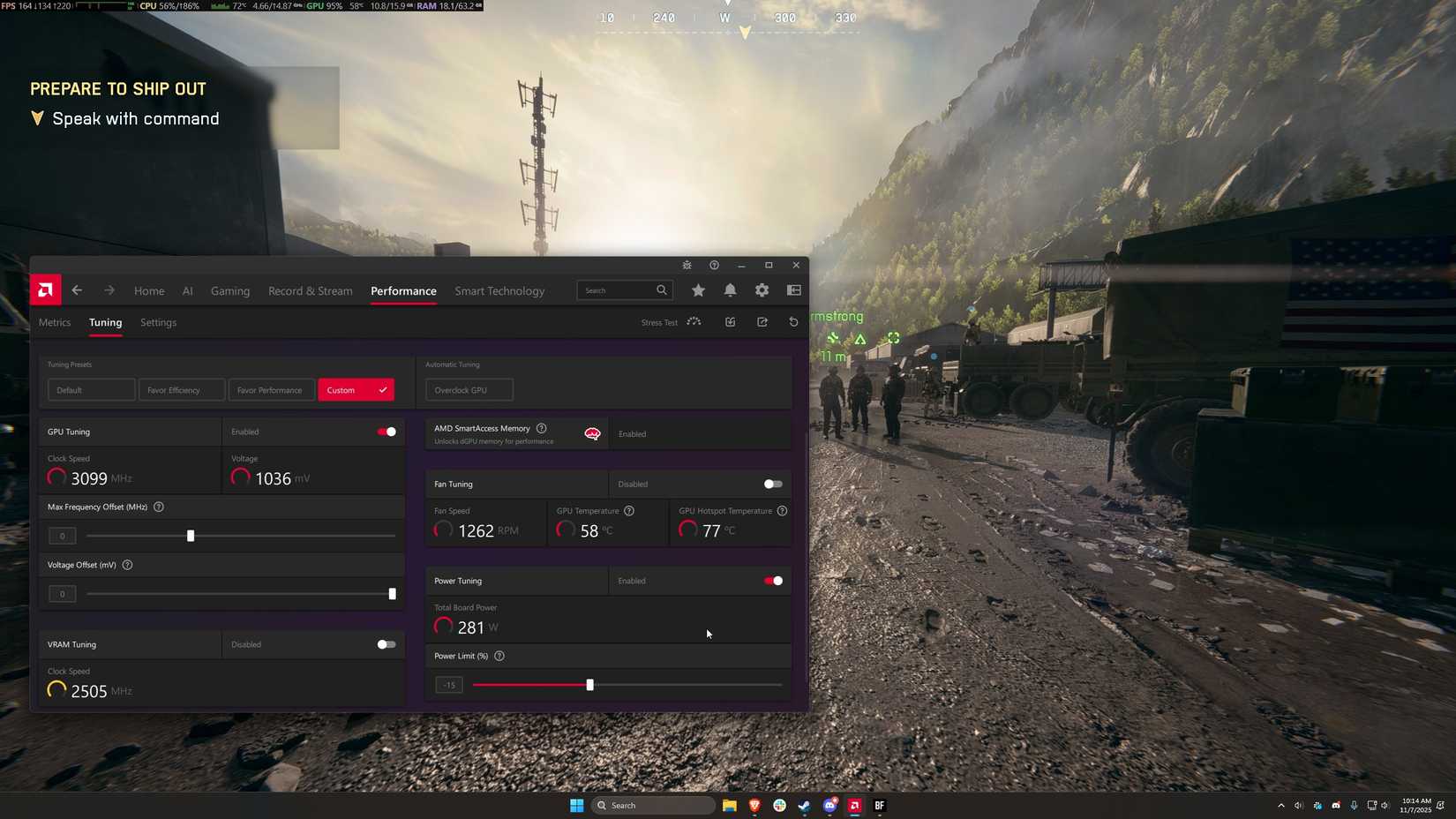Reset tuning using the undo arrow icon
This screenshot has width=1456, height=819.
click(792, 322)
